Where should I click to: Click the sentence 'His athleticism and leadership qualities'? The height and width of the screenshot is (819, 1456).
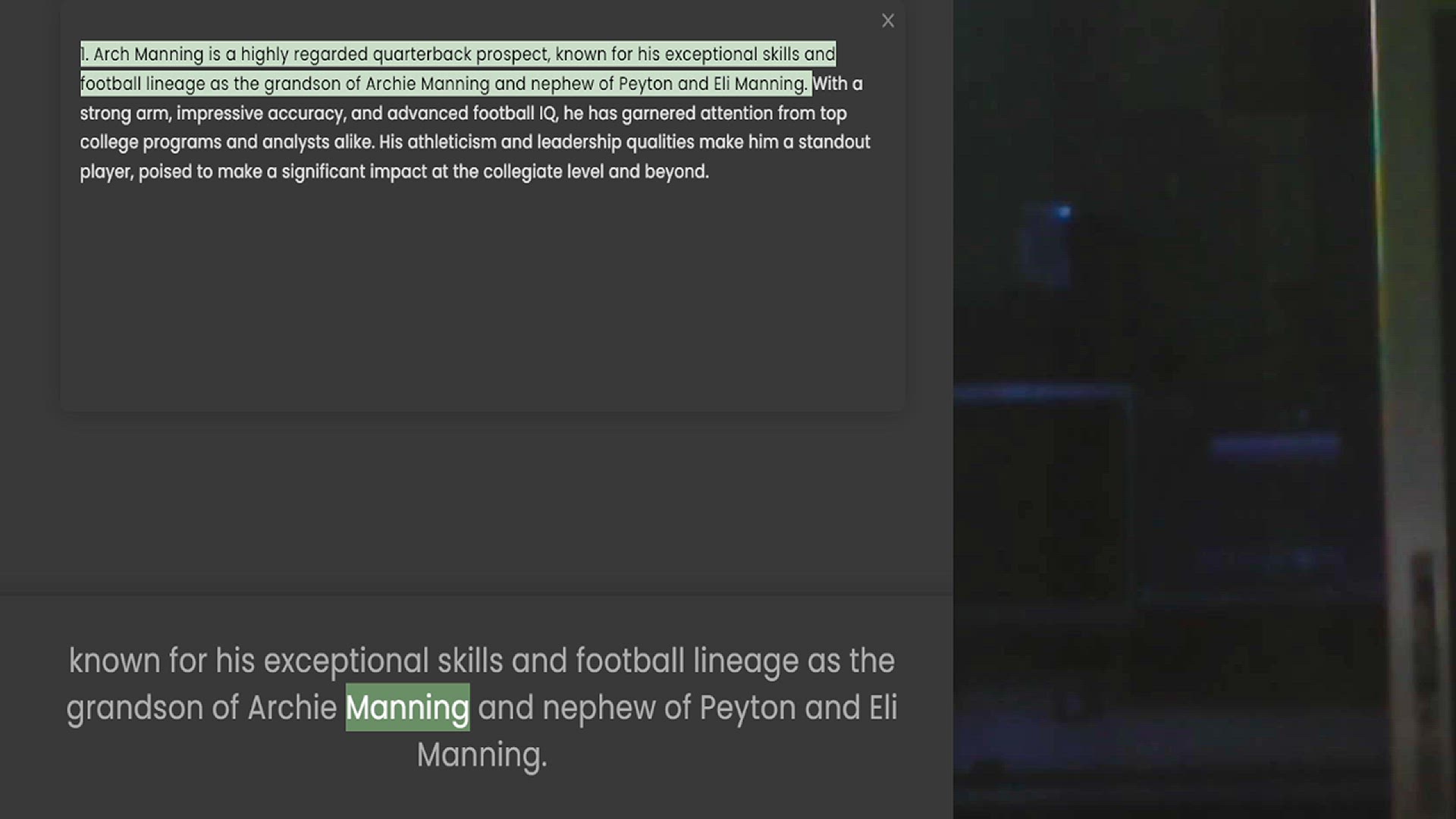[475, 157]
